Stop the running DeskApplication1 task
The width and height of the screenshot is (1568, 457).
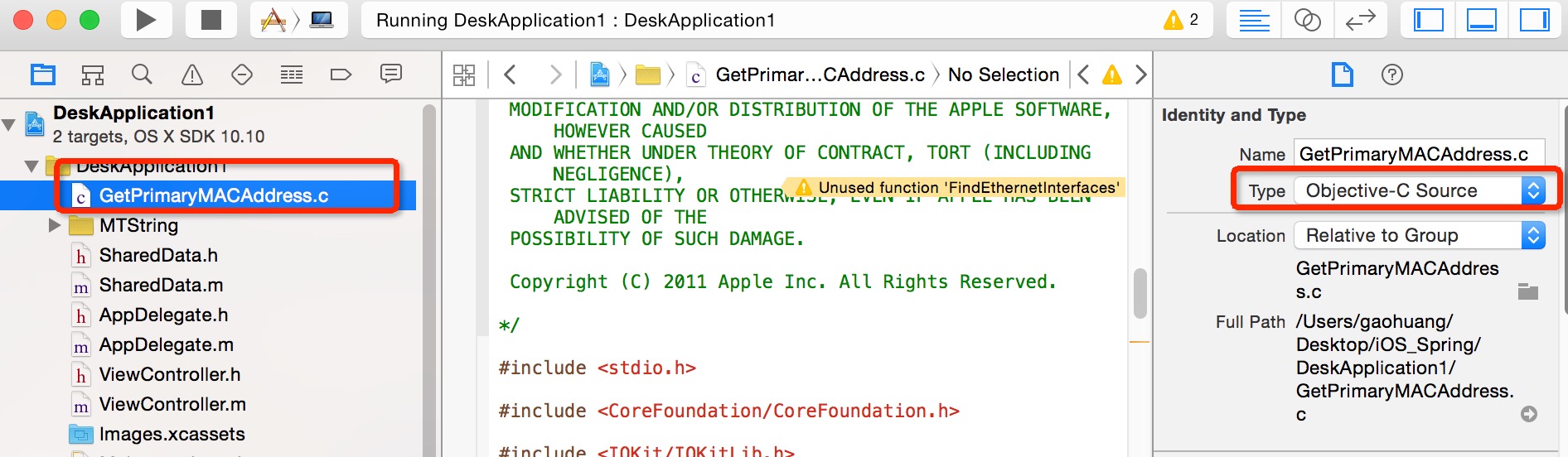211,20
